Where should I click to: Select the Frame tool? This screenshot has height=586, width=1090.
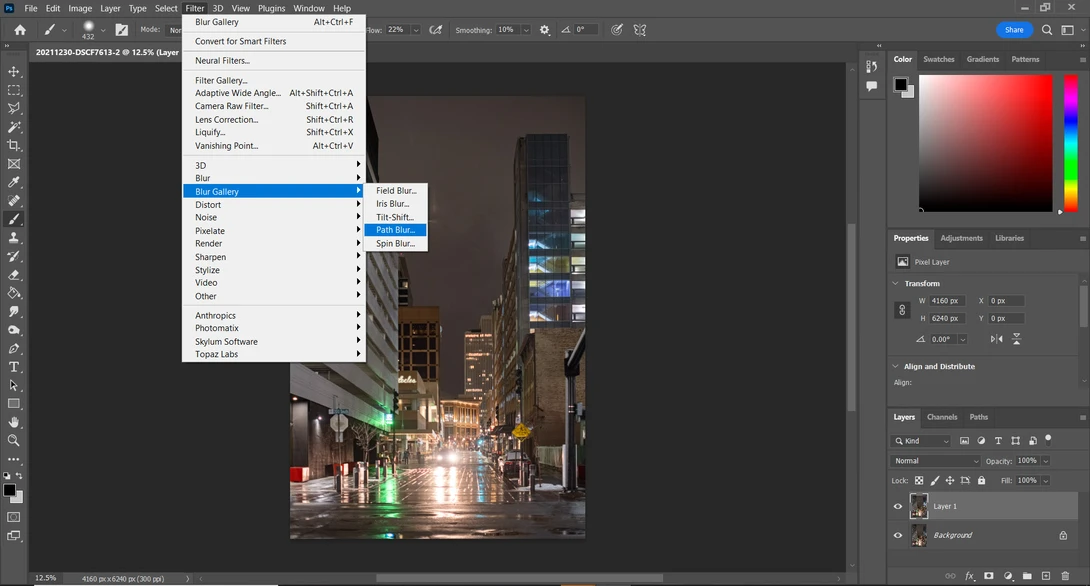click(x=13, y=164)
